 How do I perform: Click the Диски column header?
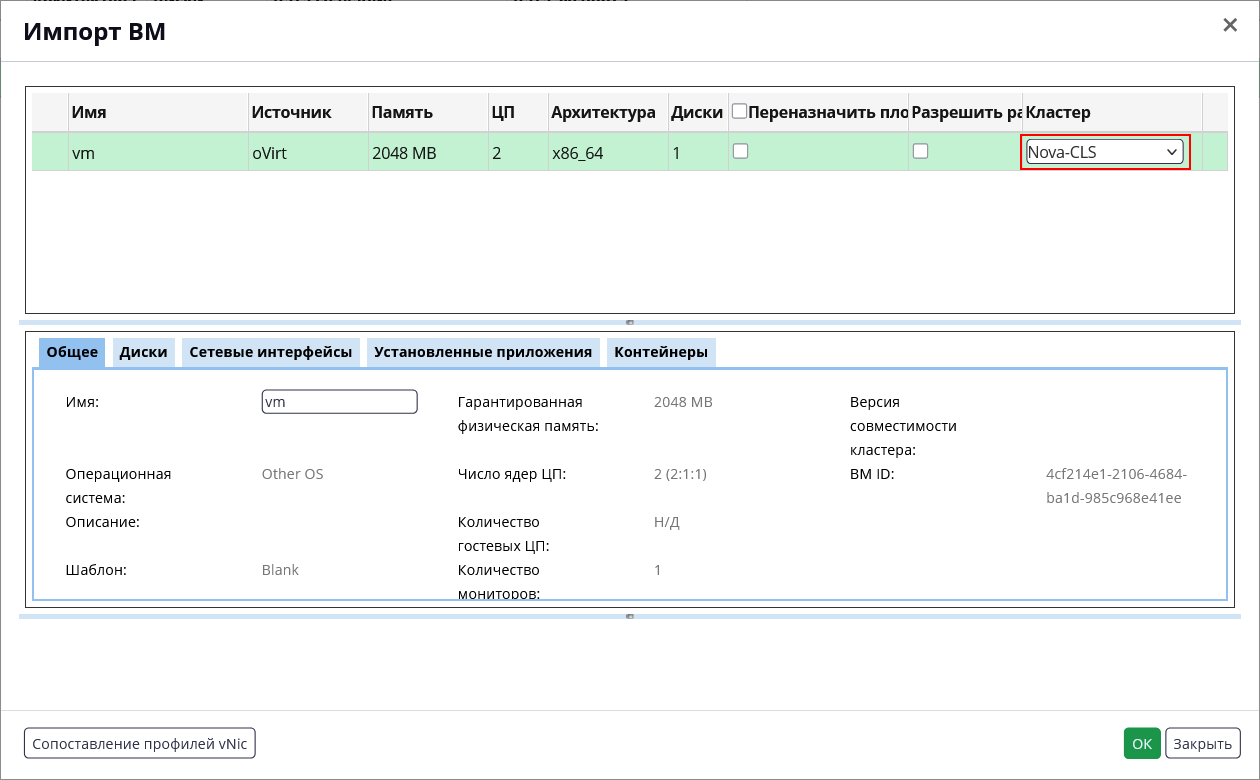pyautogui.click(x=698, y=112)
